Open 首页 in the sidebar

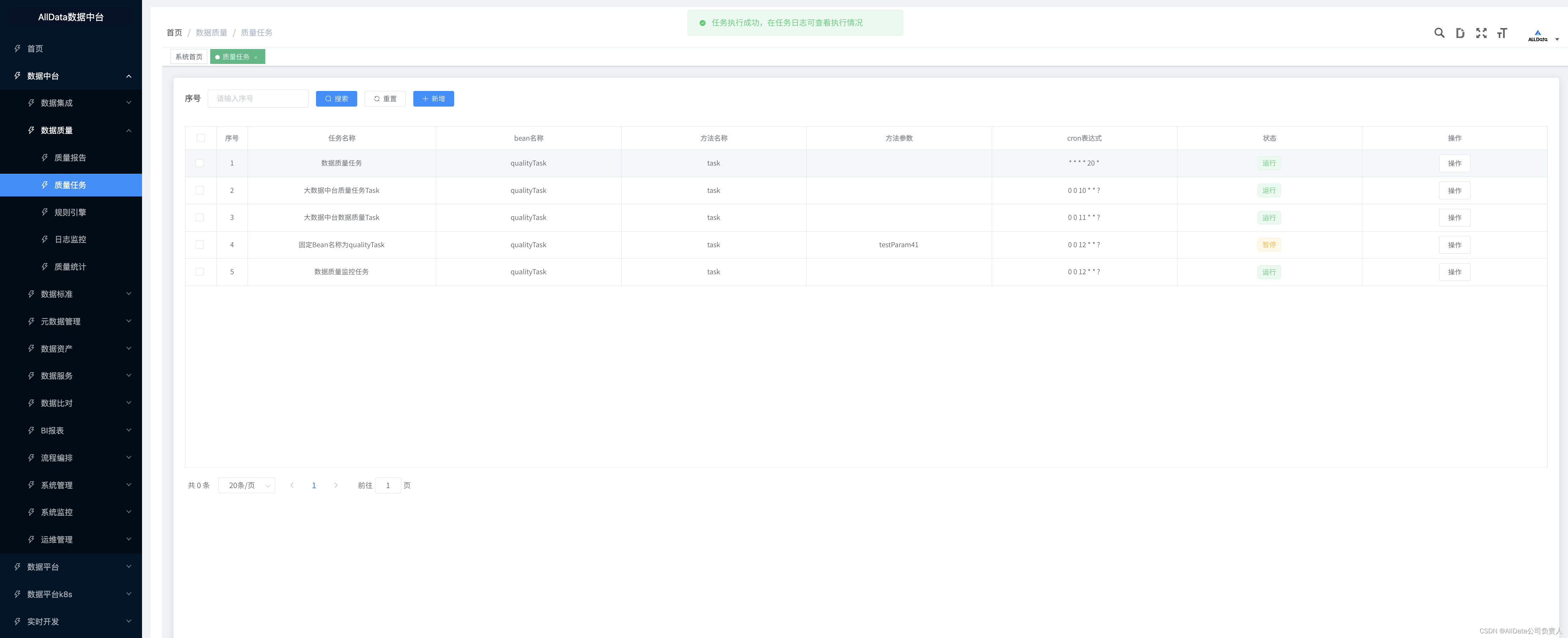[71, 49]
